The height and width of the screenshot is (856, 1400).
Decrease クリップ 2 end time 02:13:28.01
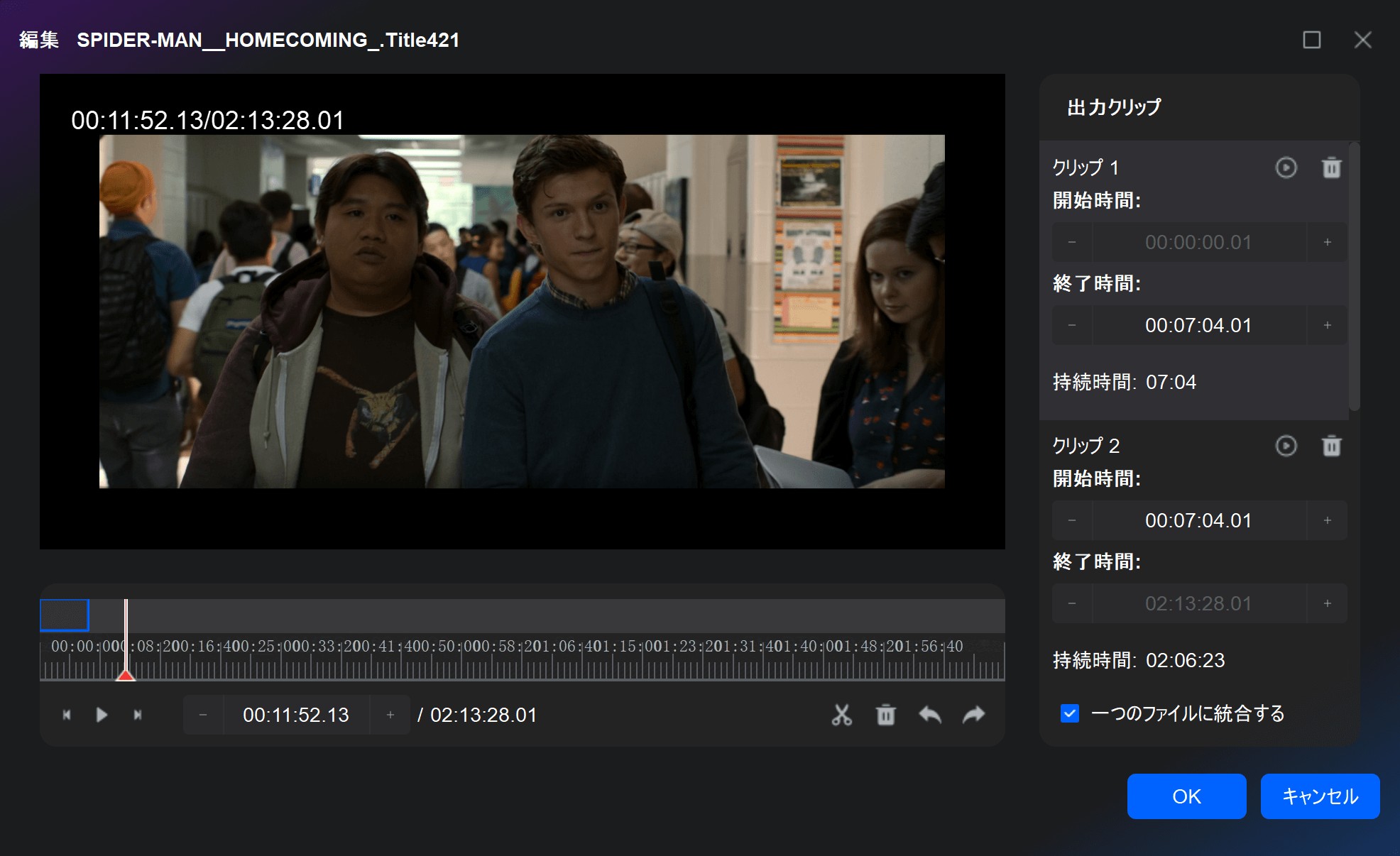pos(1072,603)
